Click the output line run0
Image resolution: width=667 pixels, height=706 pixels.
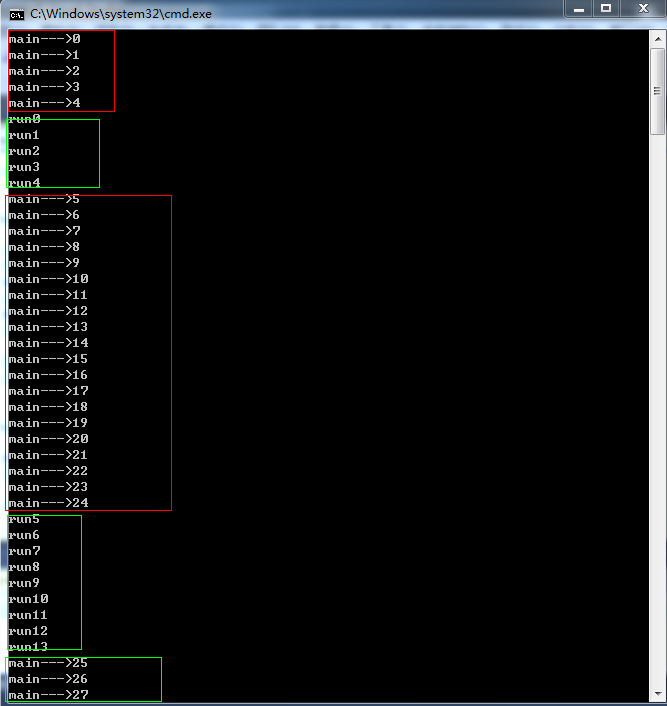(x=24, y=119)
